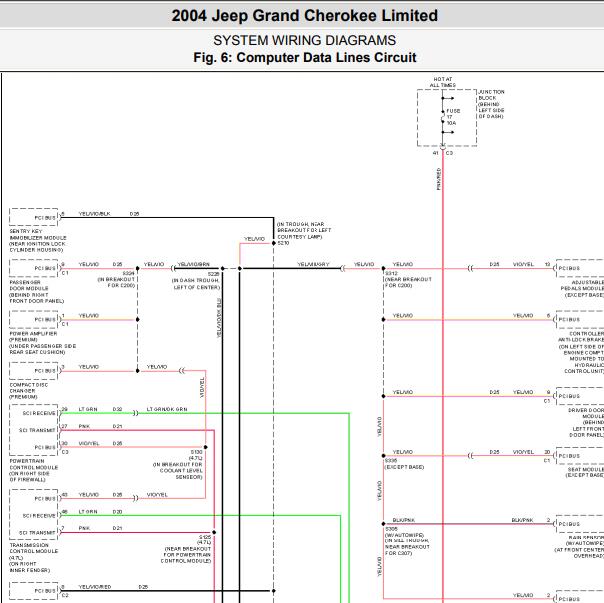Click the 'FUSE 17 10A' label

click(x=453, y=117)
